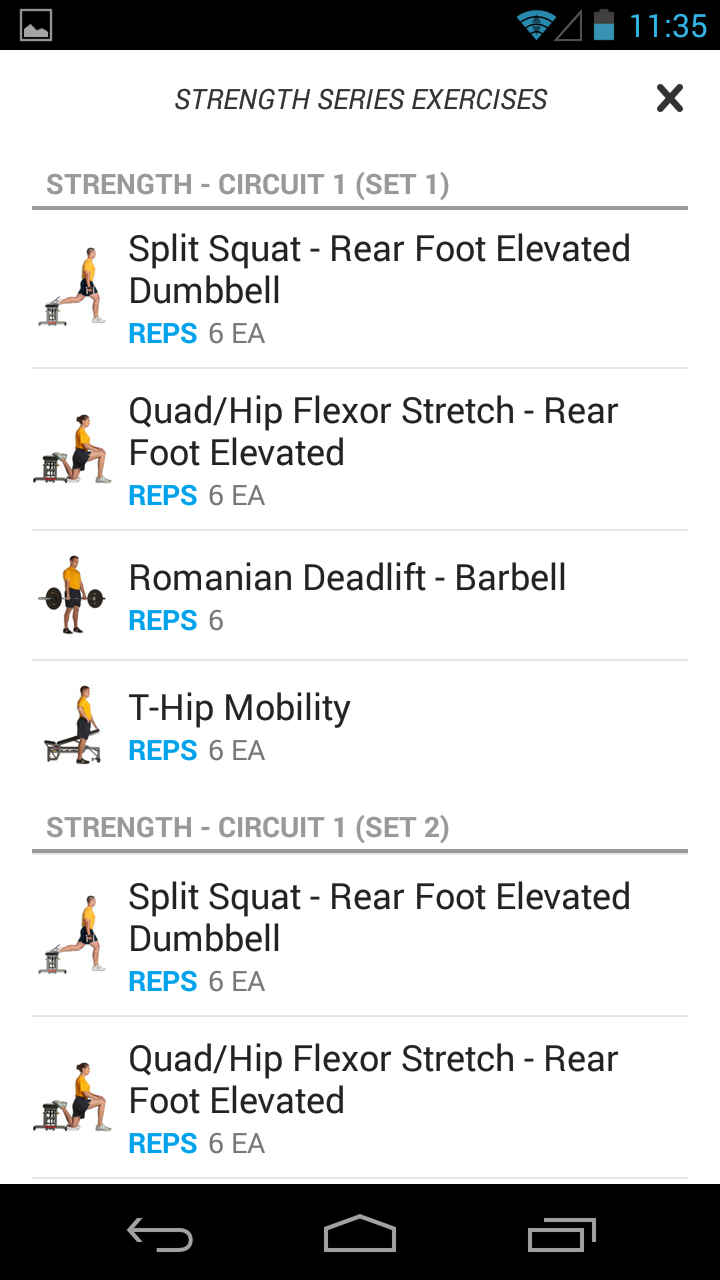
Task: Tap the Set 2 Quad/Hip Flexor thumbnail
Action: (73, 1097)
